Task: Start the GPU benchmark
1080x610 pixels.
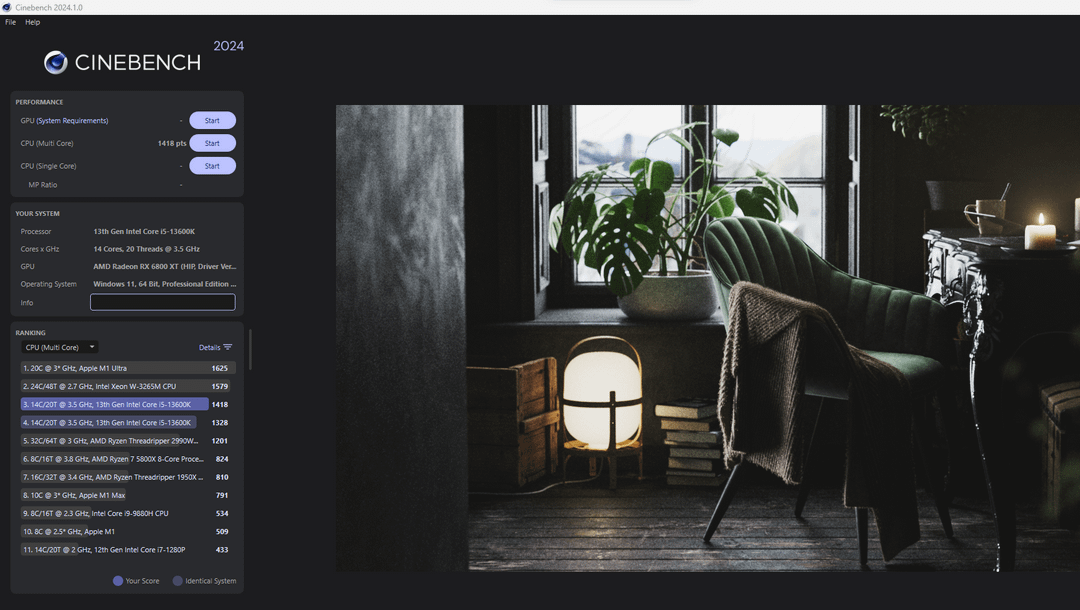Action: pyautogui.click(x=212, y=120)
